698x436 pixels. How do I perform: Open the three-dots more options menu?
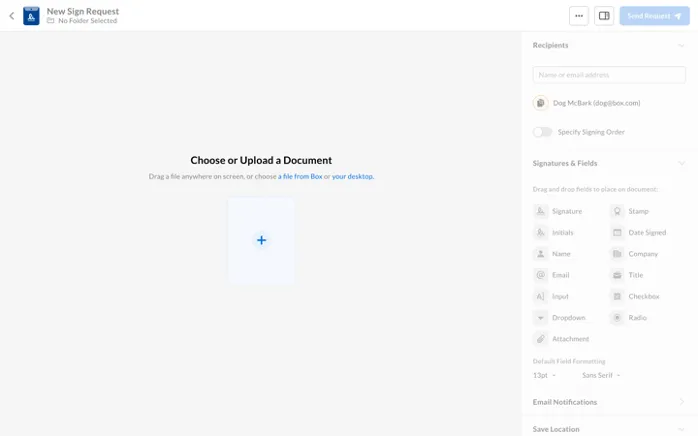579,16
